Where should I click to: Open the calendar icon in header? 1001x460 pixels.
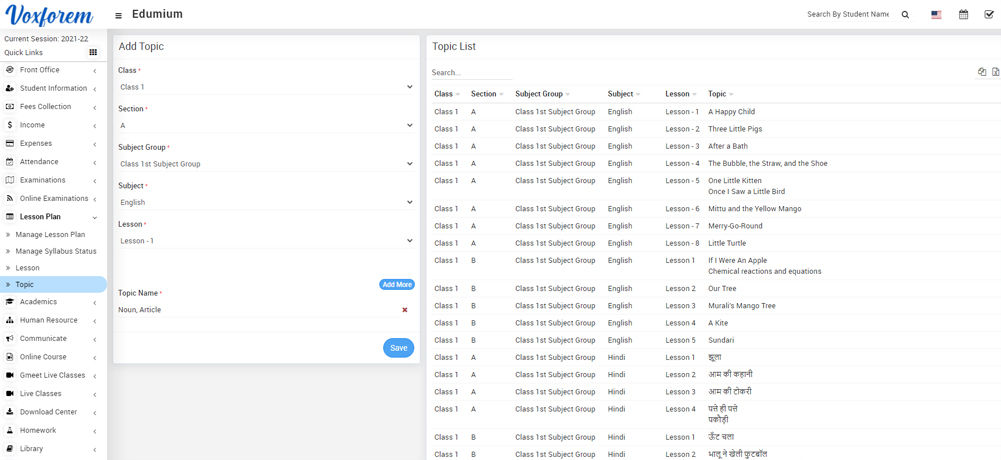(x=963, y=15)
